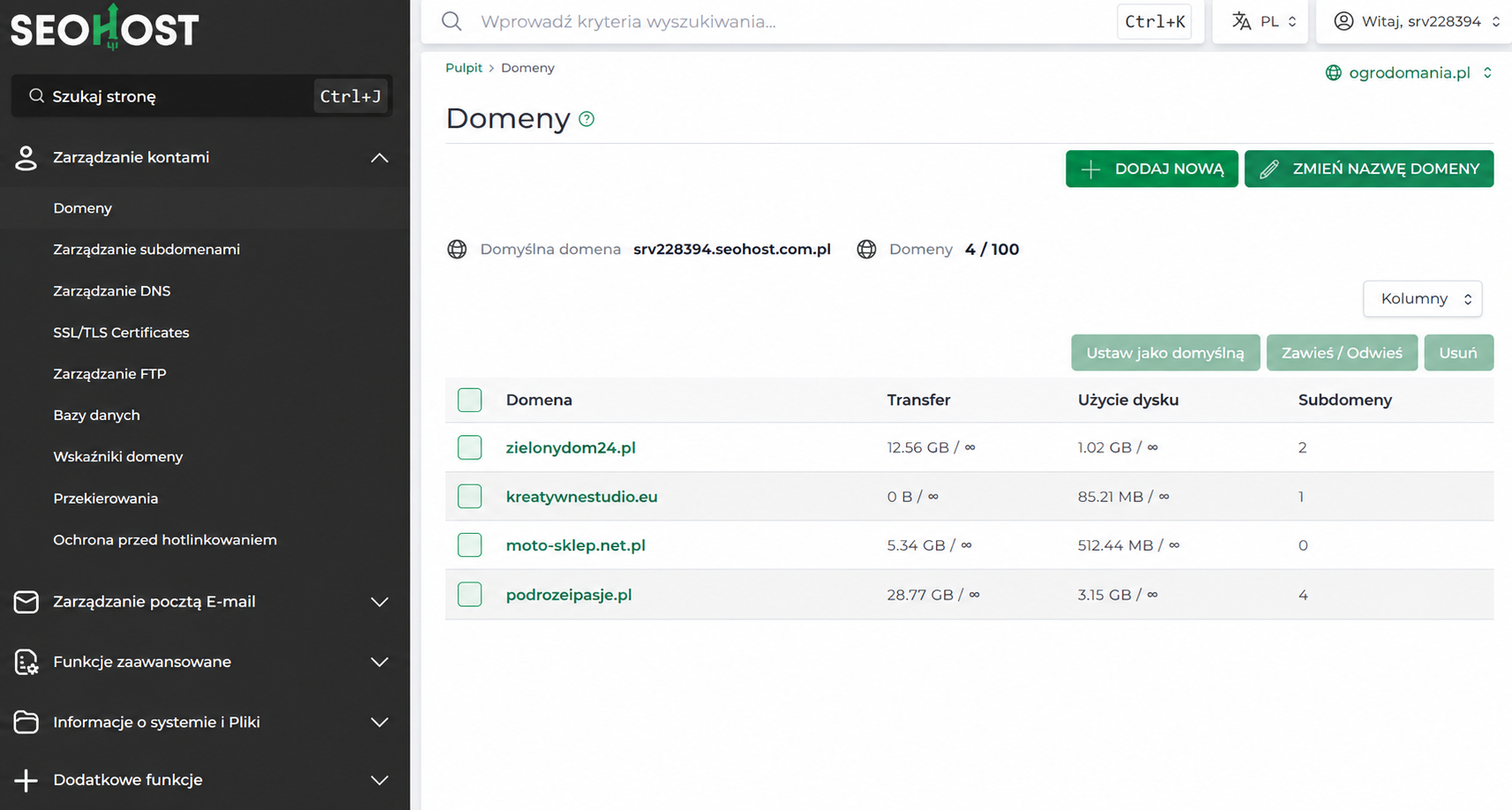The image size is (1512, 810).
Task: Go to SSL/TLS Certificates page
Action: (121, 333)
